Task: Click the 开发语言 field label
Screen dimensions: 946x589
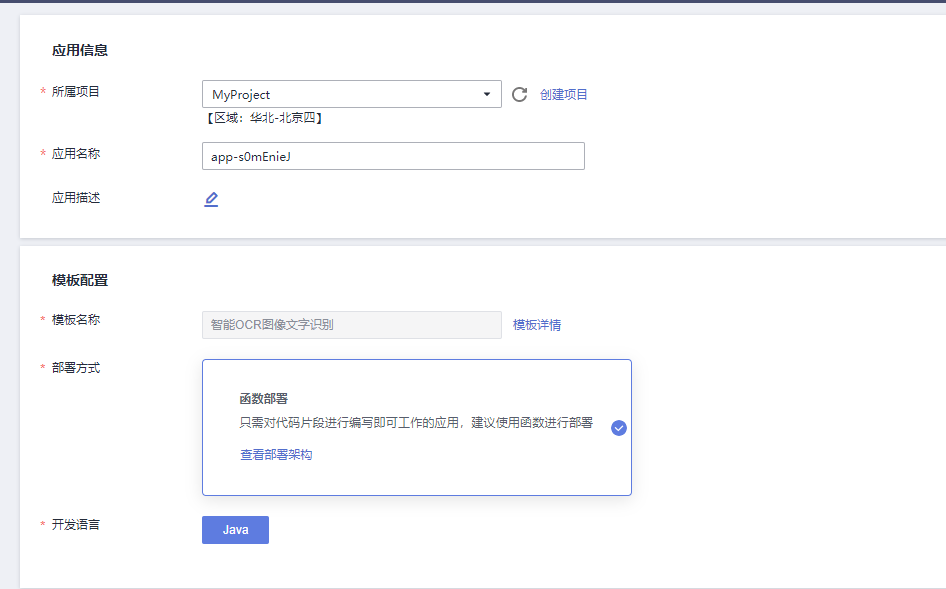Action: [76, 524]
